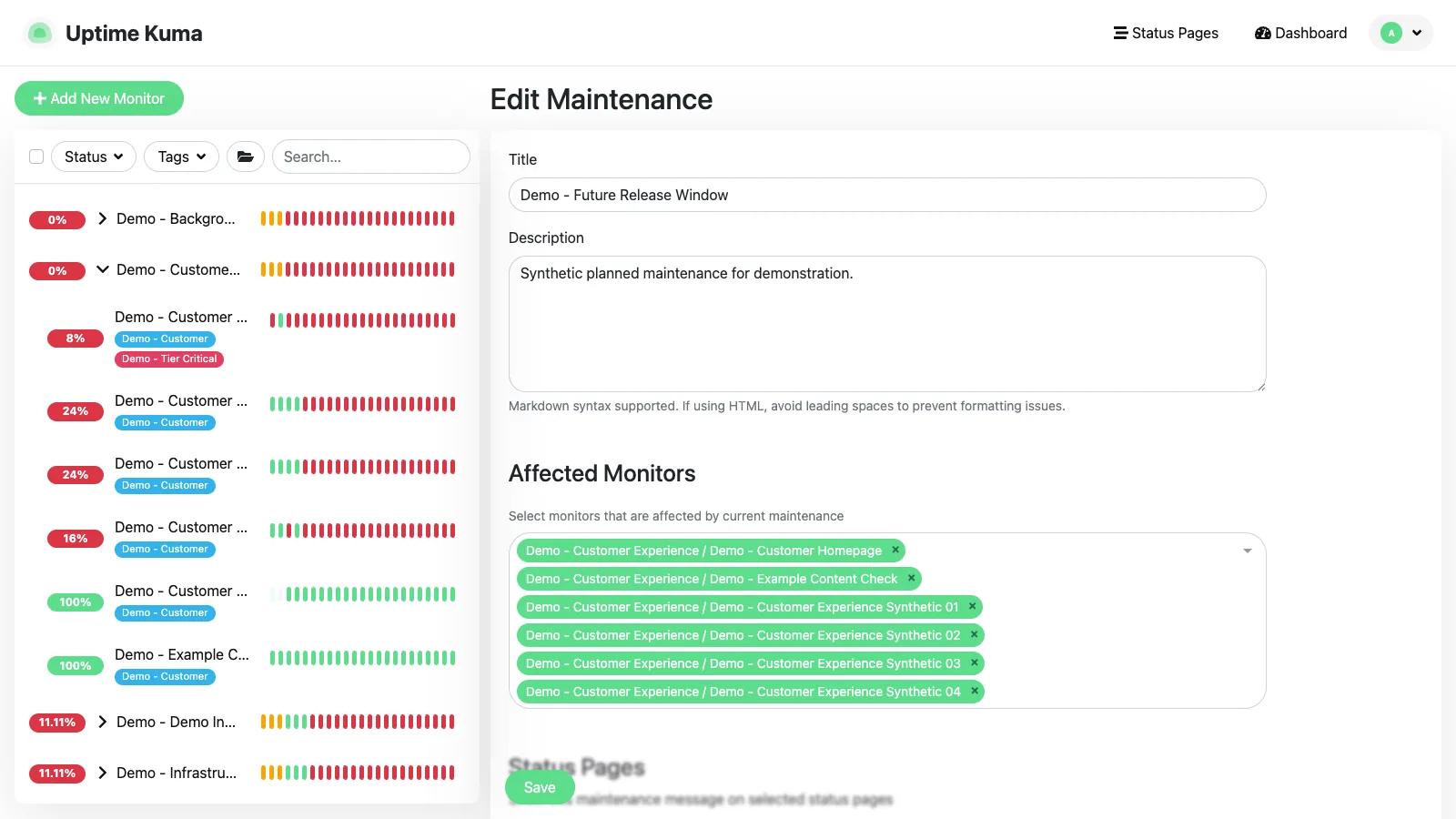
Task: Click Add New Monitor button
Action: tap(99, 98)
